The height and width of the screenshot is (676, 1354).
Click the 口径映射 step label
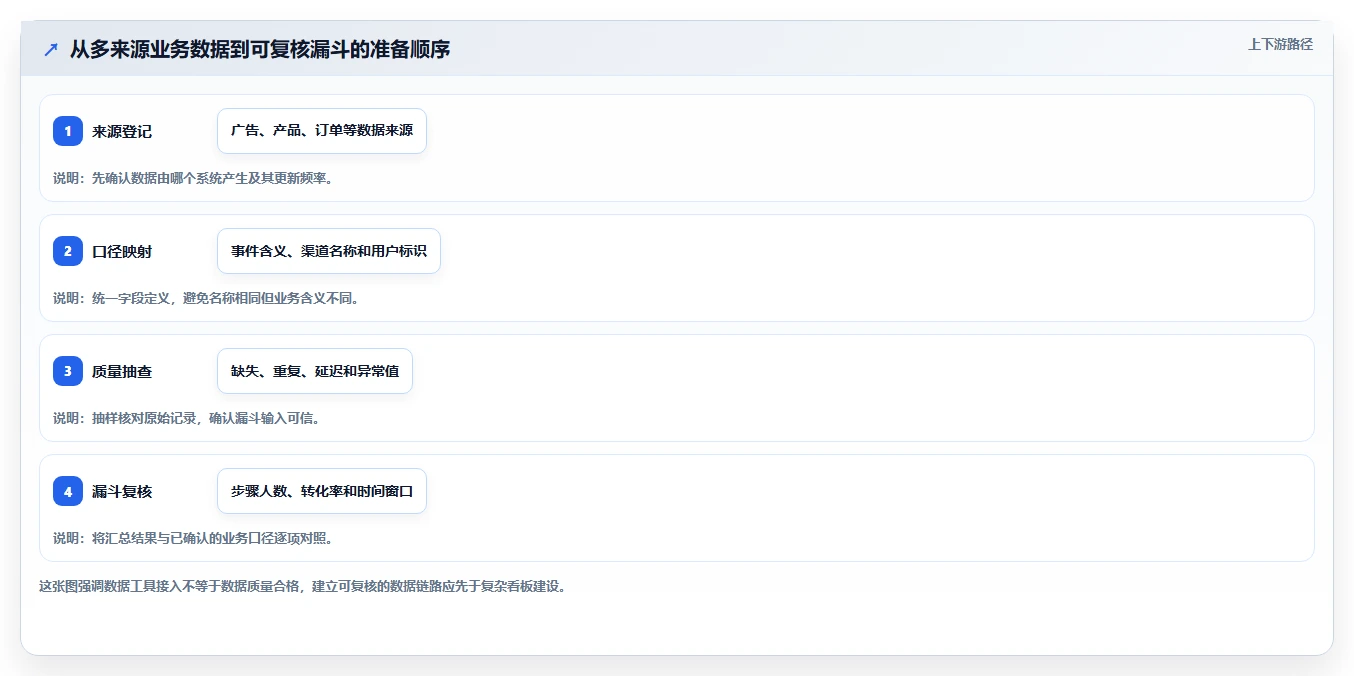pos(122,251)
